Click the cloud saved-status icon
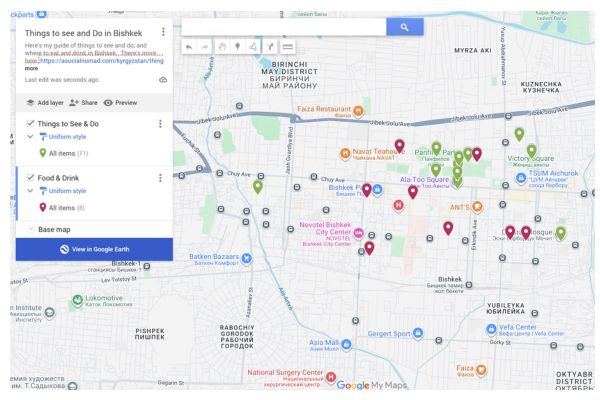The height and width of the screenshot is (400, 600). point(163,80)
